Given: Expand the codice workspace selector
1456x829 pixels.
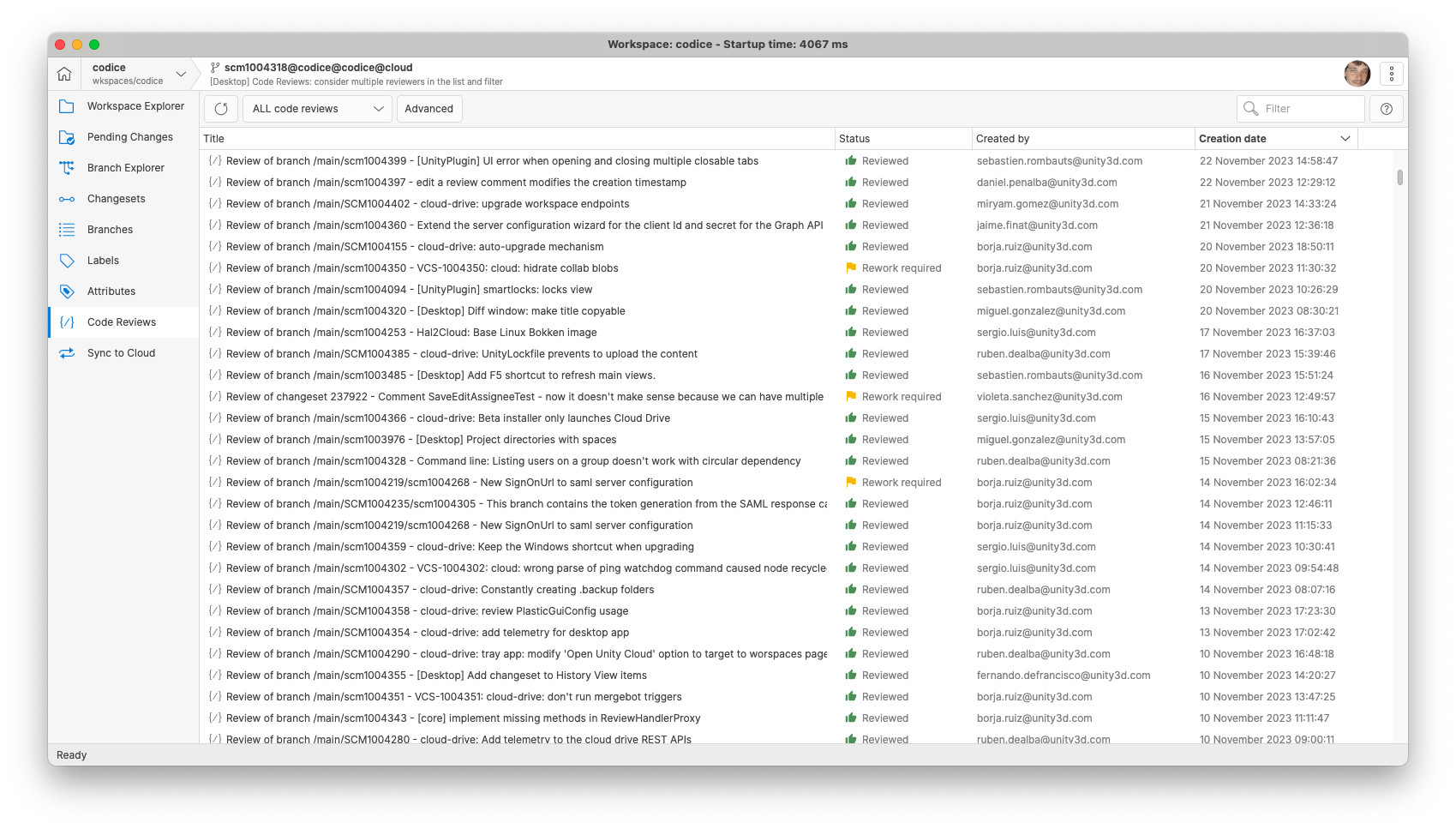Looking at the screenshot, I should pyautogui.click(x=181, y=74).
